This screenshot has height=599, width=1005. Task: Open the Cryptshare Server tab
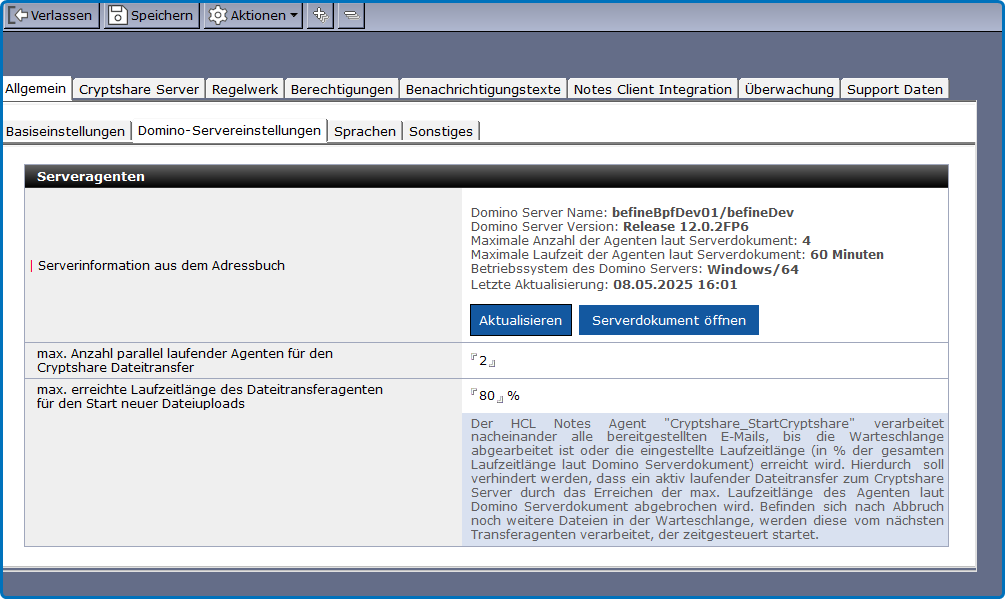tap(139, 89)
